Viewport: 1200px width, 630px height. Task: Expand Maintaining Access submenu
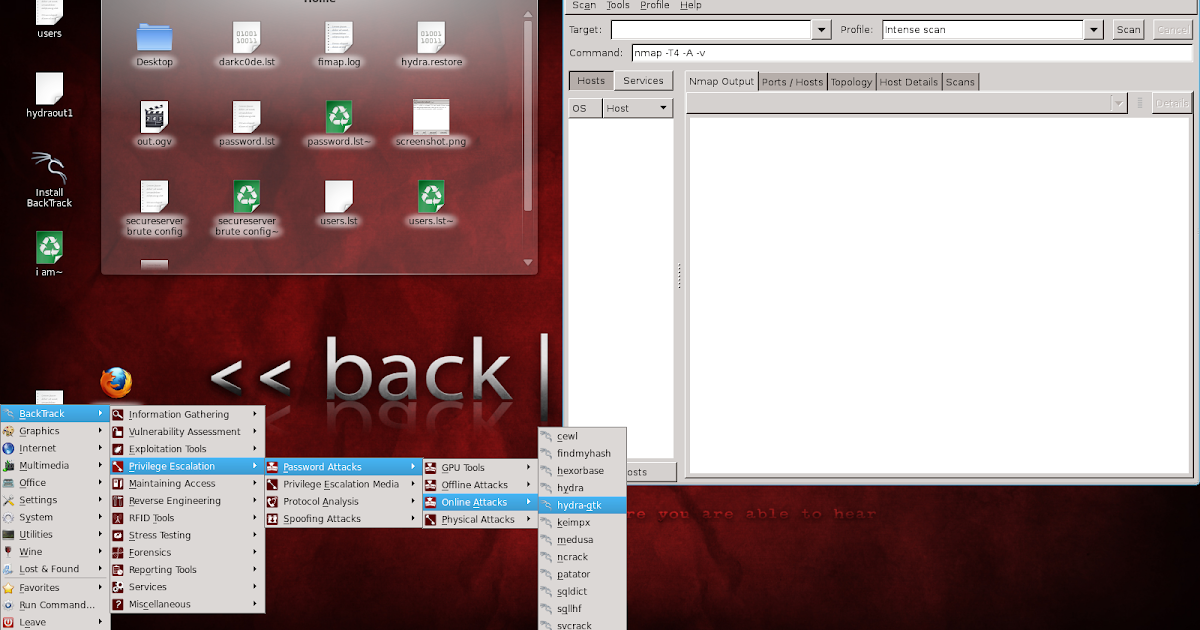pos(187,483)
